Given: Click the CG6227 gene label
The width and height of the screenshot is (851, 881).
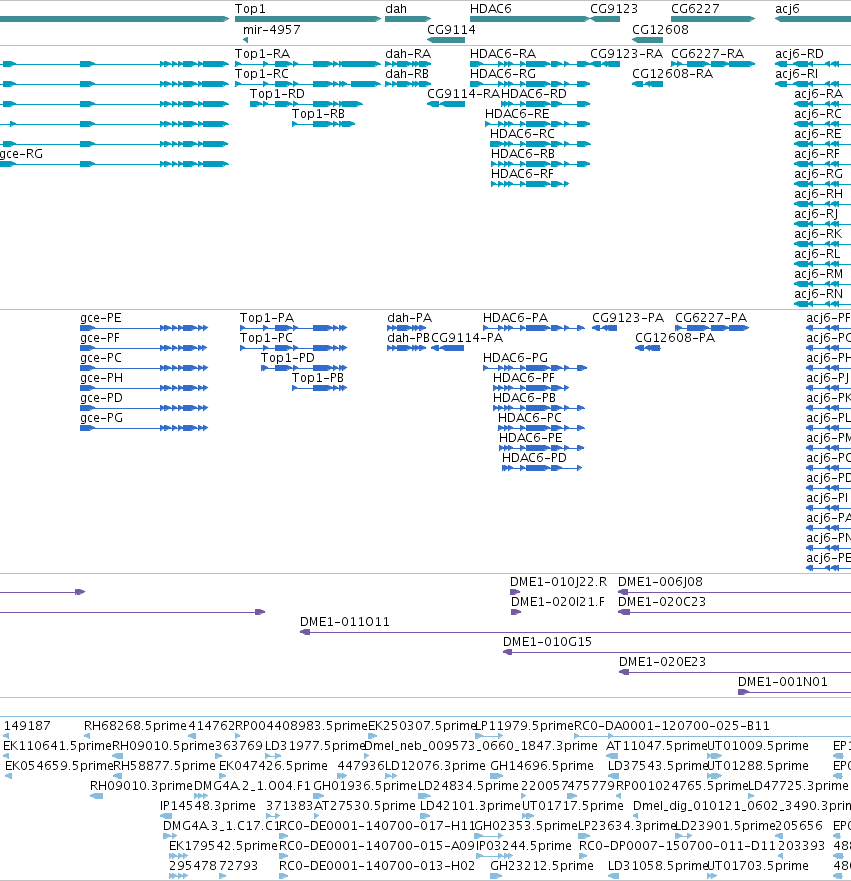Looking at the screenshot, I should (x=695, y=9).
